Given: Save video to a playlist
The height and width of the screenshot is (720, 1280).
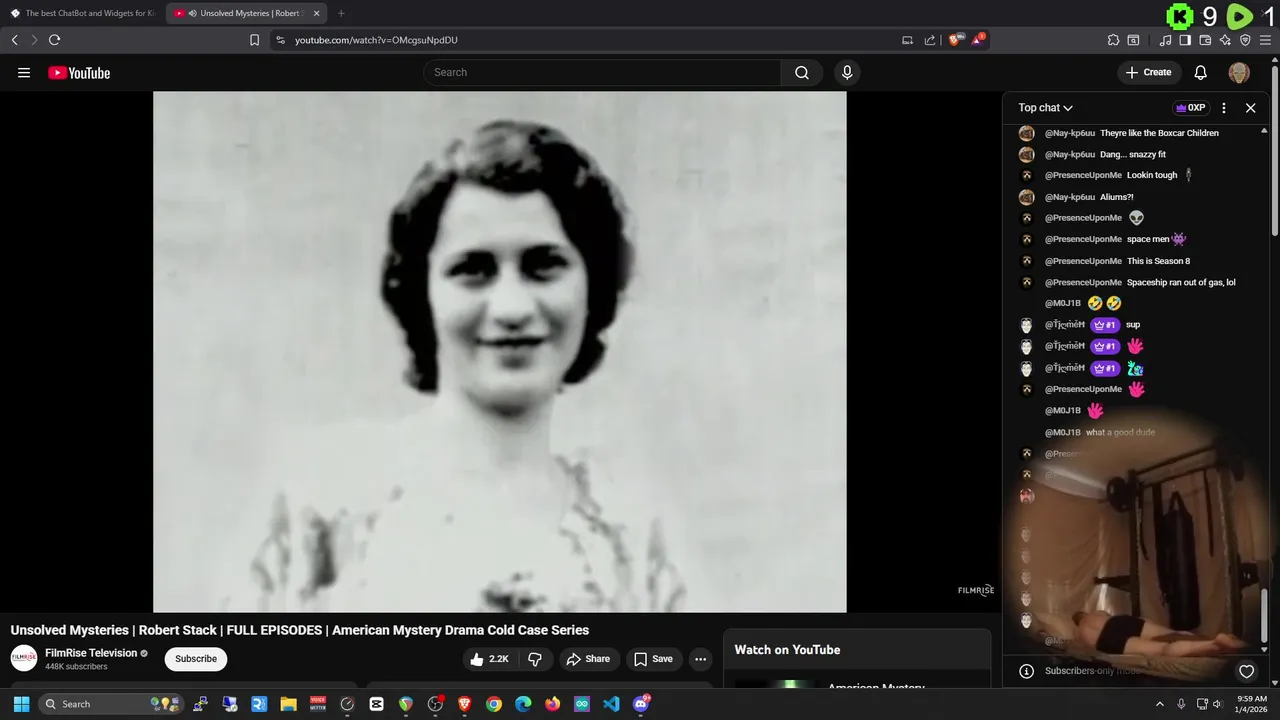Looking at the screenshot, I should pyautogui.click(x=653, y=659).
